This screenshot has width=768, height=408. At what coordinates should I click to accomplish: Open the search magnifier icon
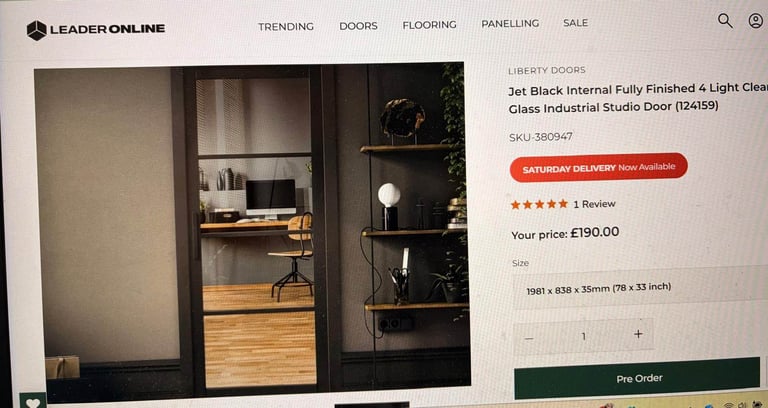(725, 21)
